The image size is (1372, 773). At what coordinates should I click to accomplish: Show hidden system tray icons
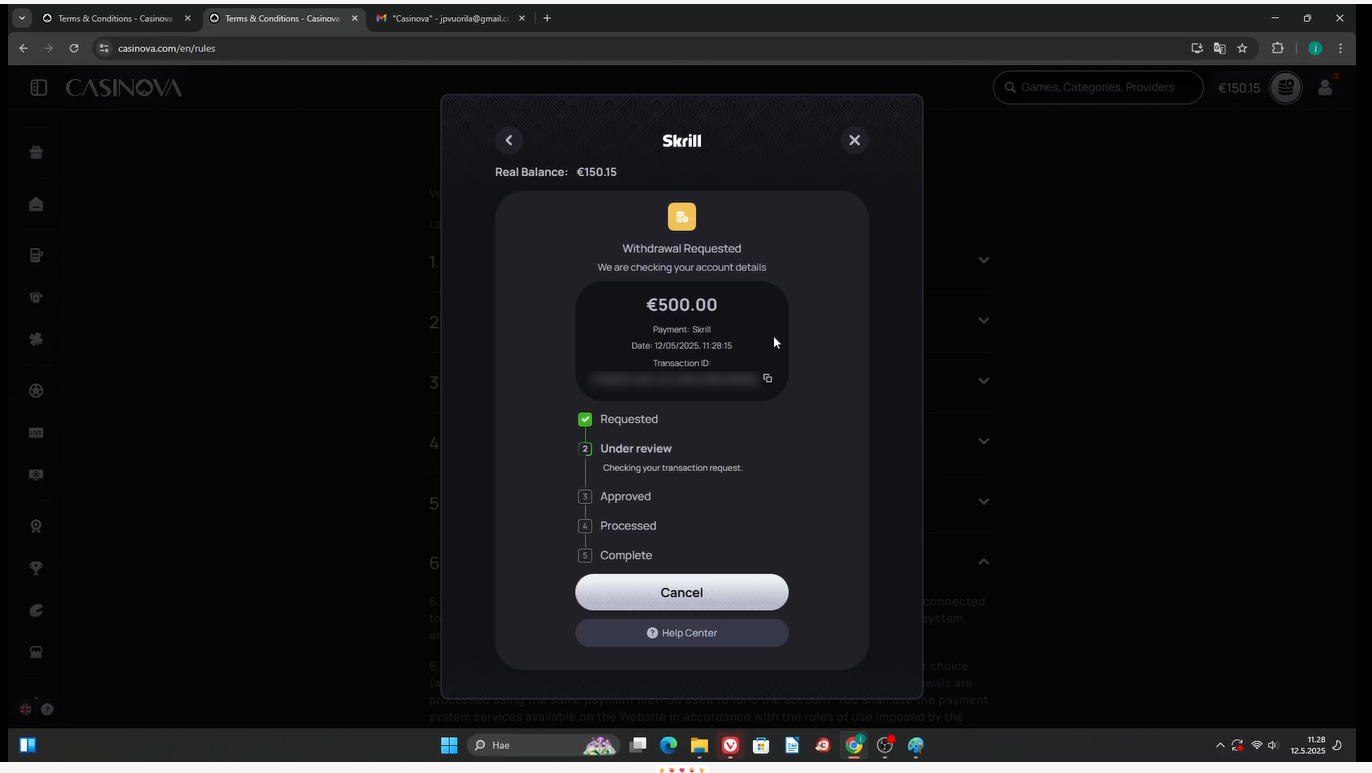pyautogui.click(x=1219, y=745)
